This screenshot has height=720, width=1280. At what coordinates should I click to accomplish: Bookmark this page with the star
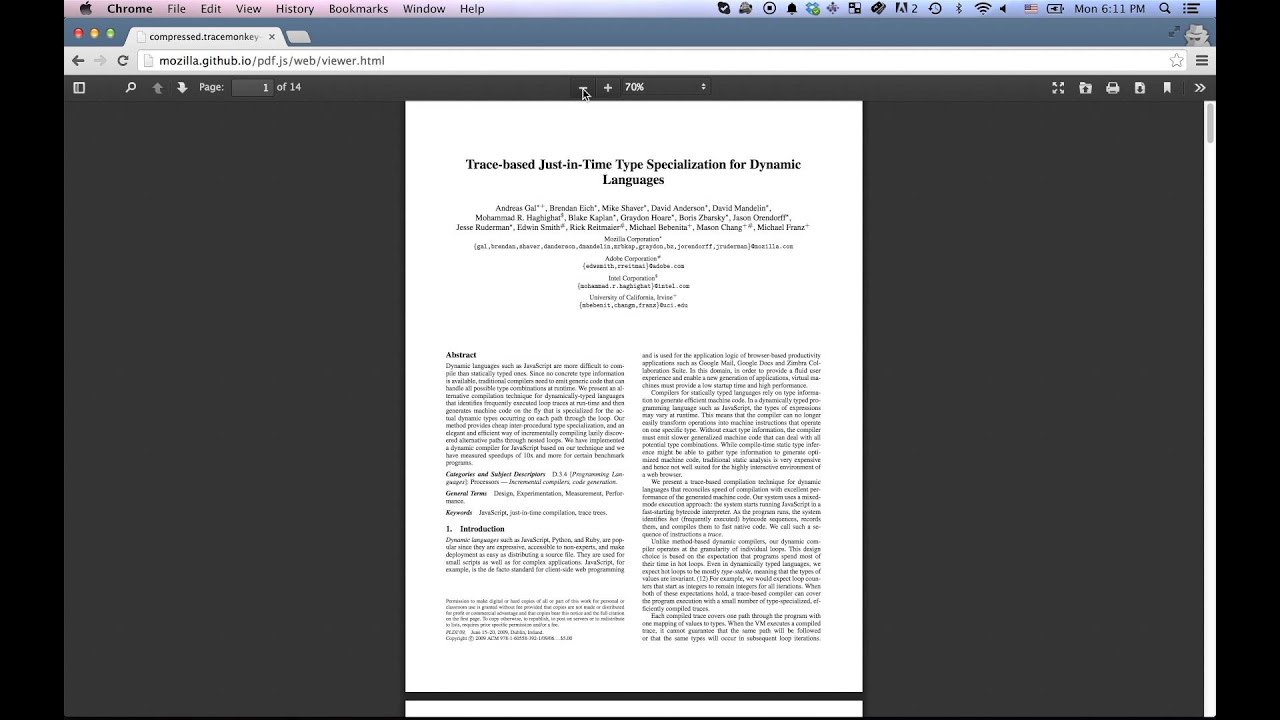click(x=1176, y=60)
